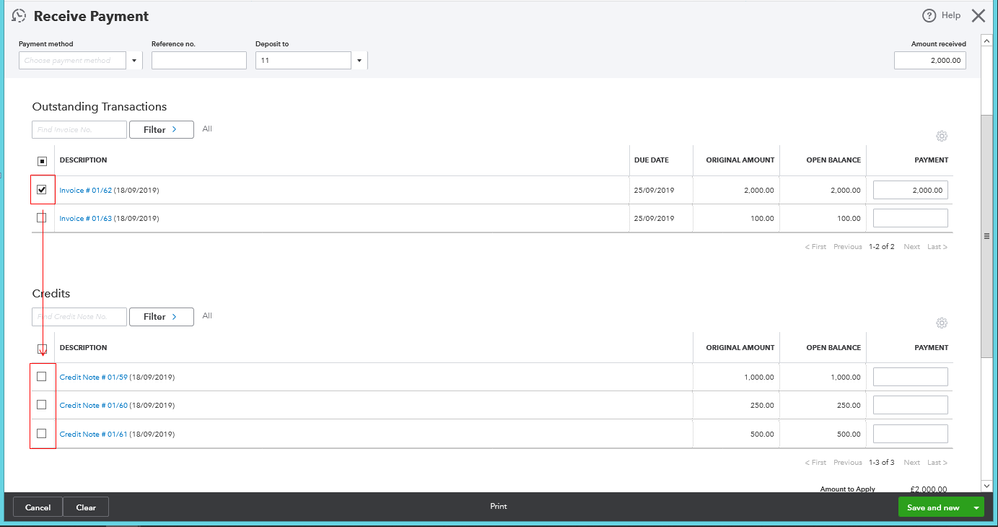This screenshot has height=527, width=998.
Task: Expand Filter in Outstanding Transactions
Action: [x=161, y=130]
